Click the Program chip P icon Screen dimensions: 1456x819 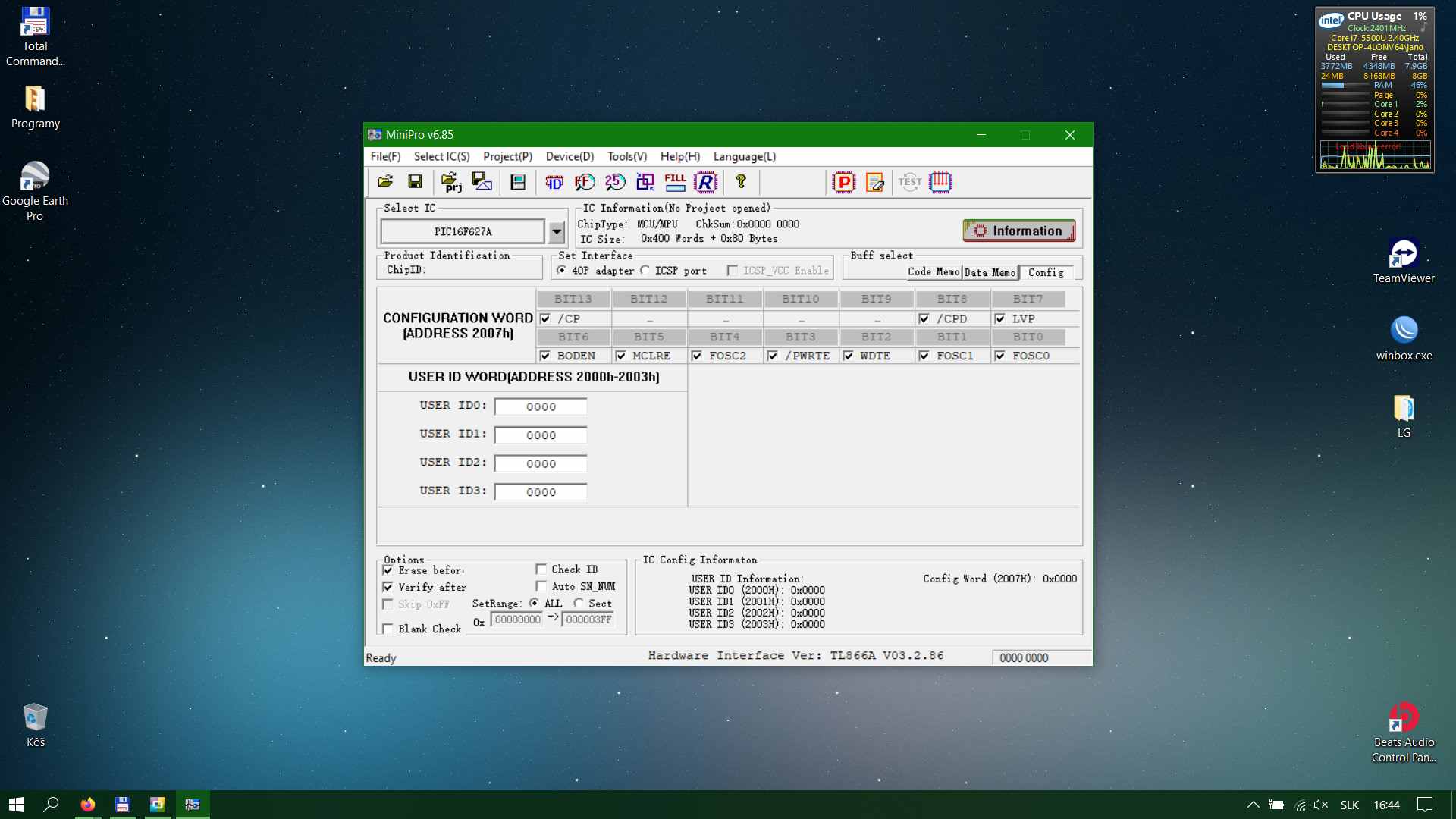click(843, 182)
